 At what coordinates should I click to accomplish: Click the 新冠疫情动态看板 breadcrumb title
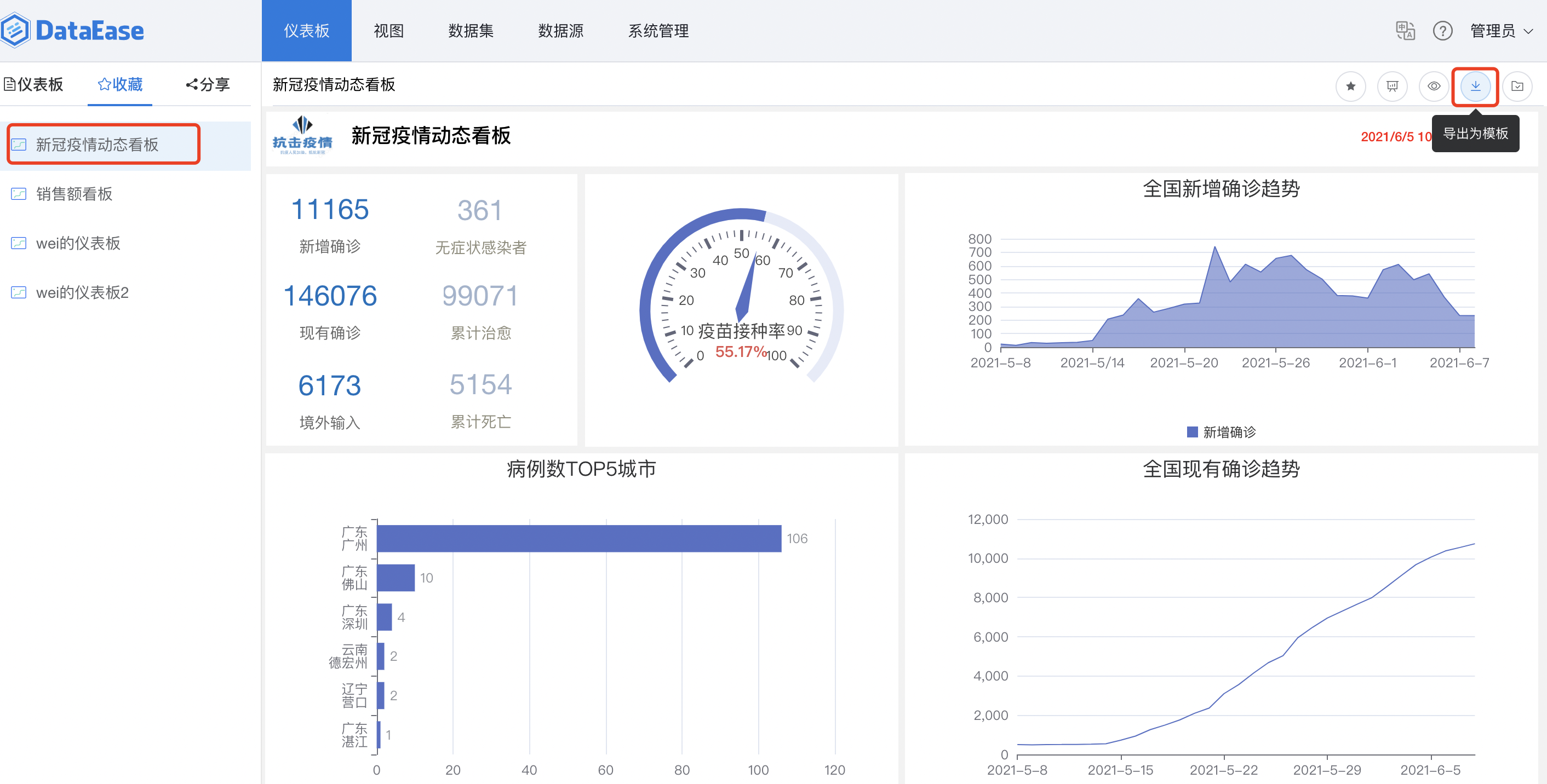point(334,85)
